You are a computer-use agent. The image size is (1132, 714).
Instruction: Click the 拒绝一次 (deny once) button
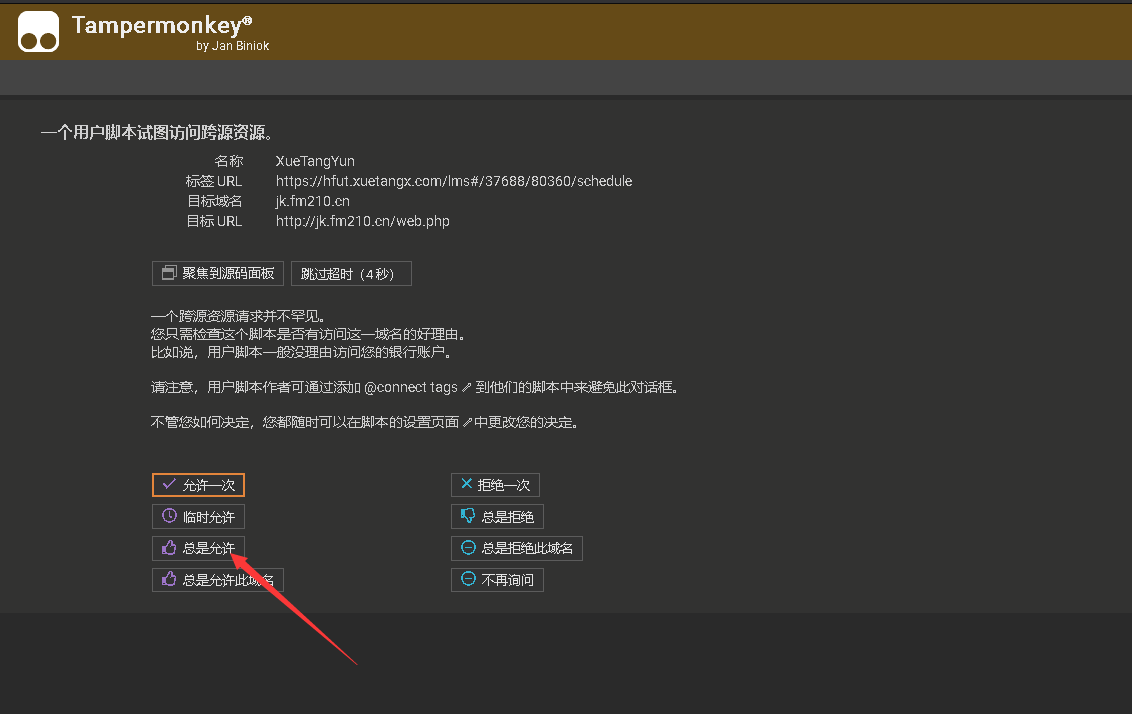[495, 485]
